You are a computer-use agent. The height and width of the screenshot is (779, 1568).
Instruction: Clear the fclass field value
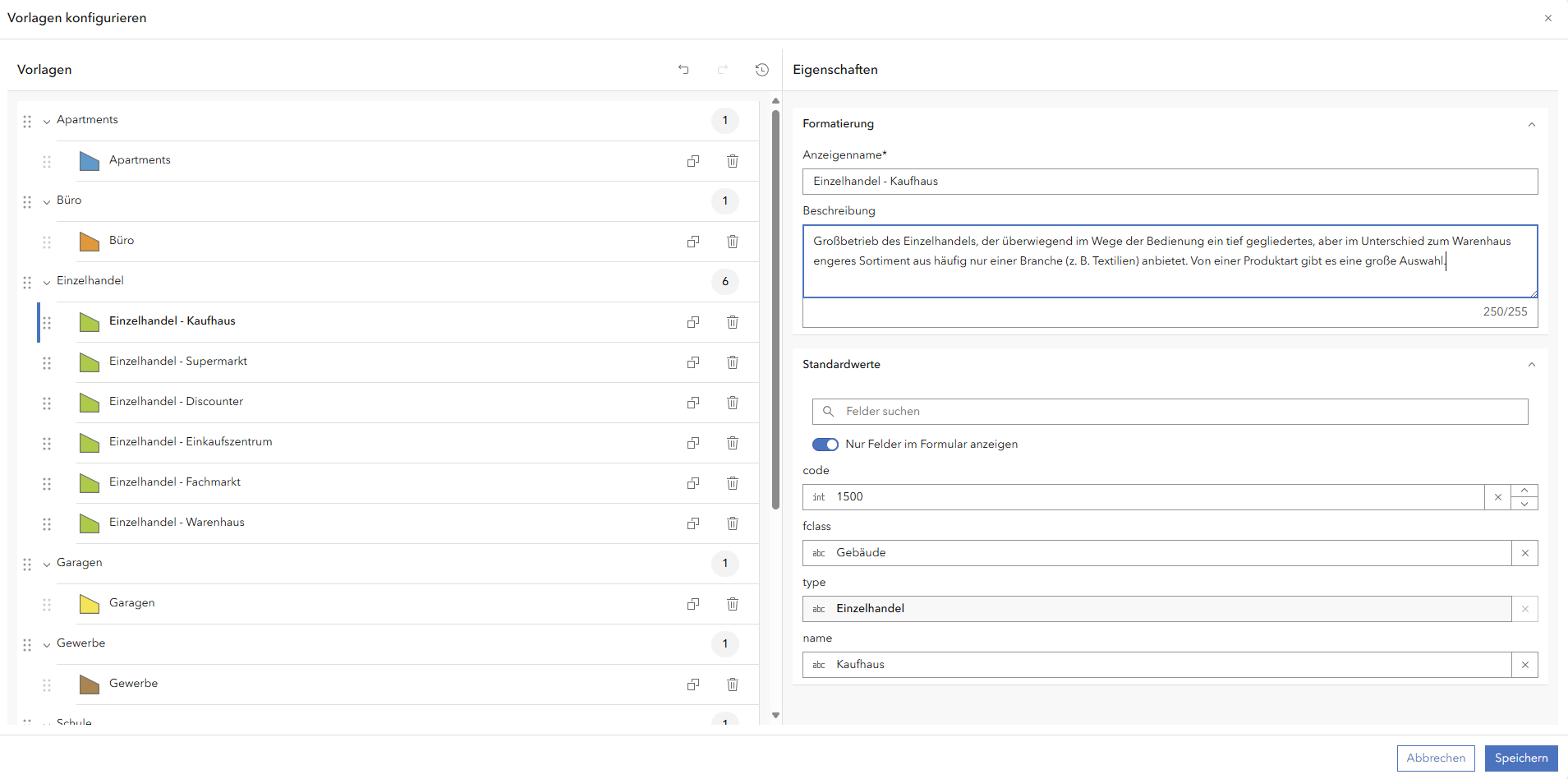click(1525, 553)
